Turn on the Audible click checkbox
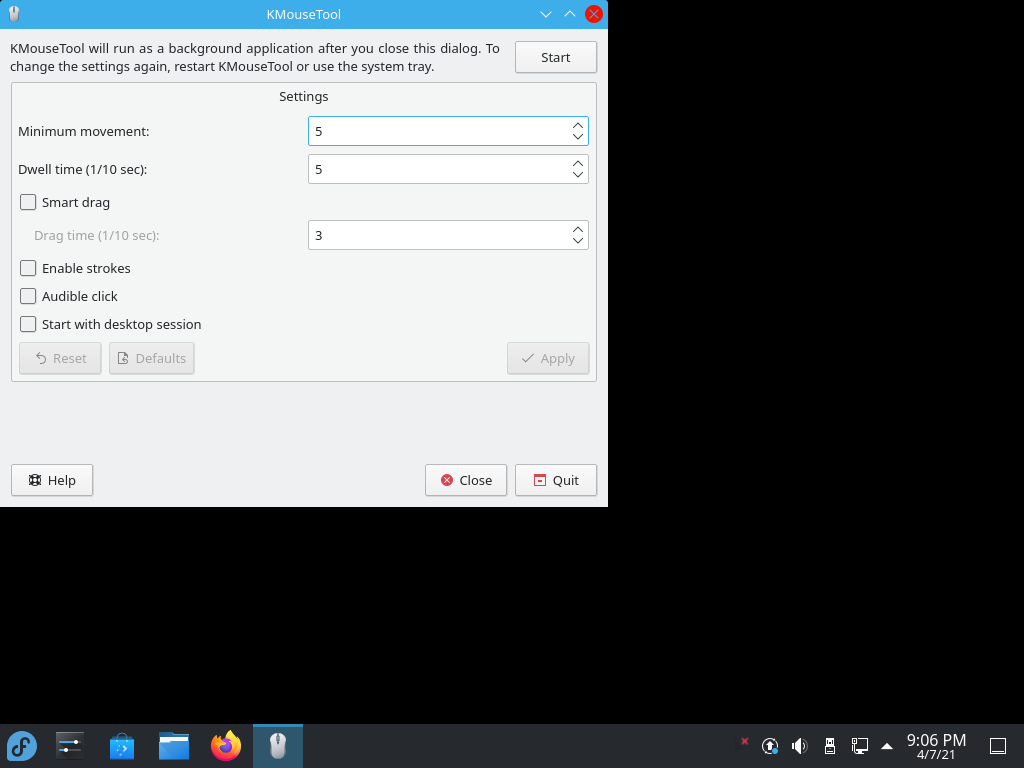1024x768 pixels. click(x=28, y=296)
